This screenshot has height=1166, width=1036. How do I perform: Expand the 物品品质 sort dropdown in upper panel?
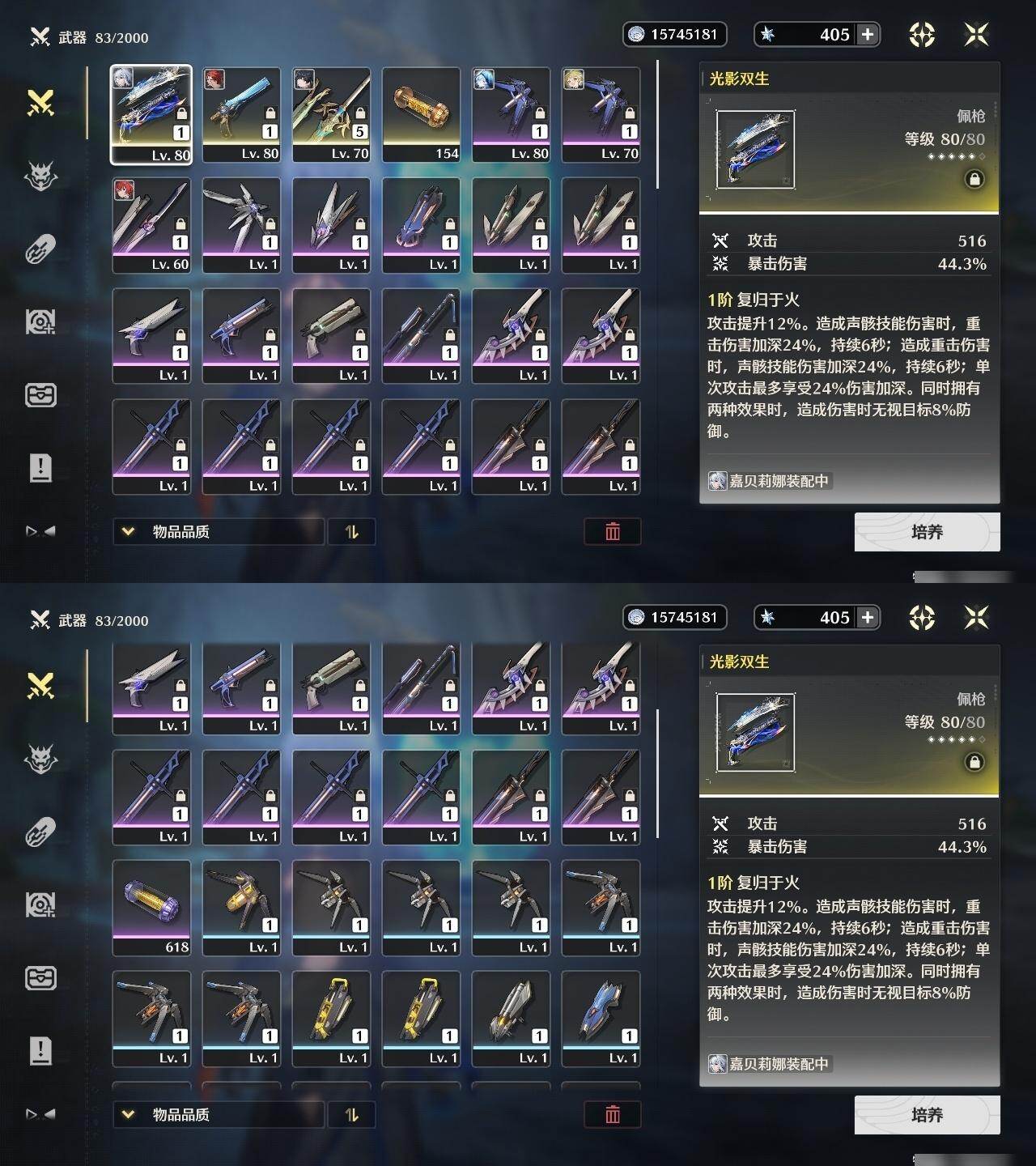[219, 531]
